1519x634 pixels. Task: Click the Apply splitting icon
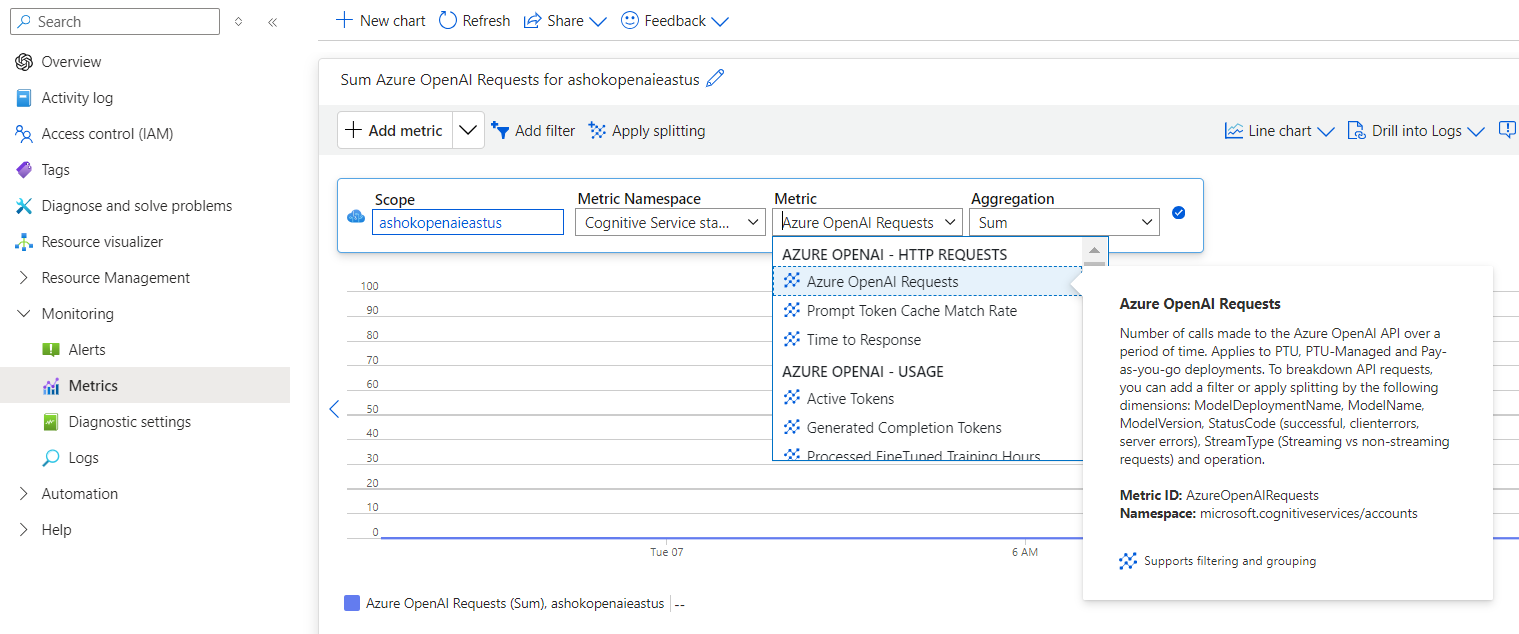(597, 130)
